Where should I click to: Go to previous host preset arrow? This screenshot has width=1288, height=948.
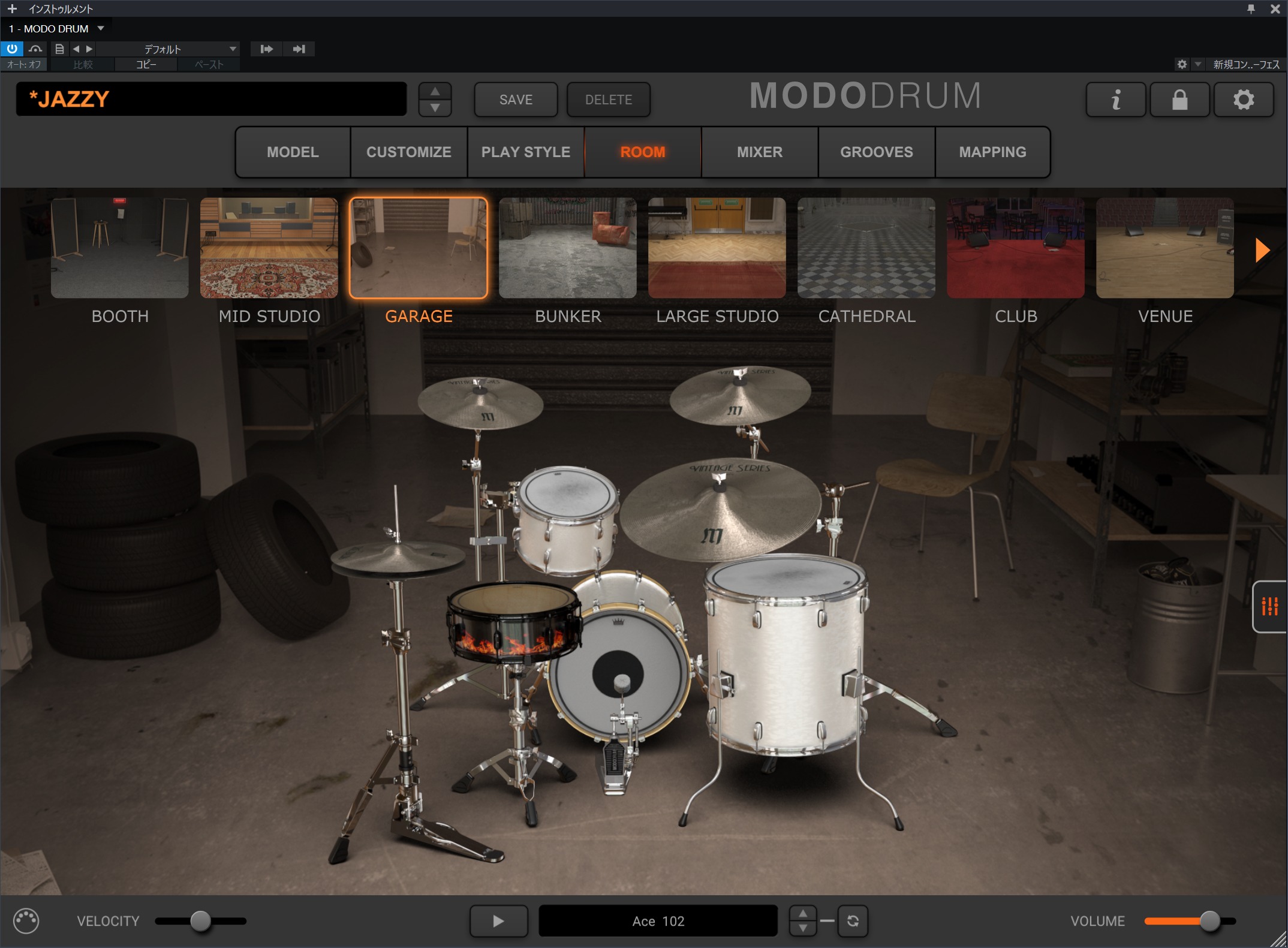coord(76,49)
